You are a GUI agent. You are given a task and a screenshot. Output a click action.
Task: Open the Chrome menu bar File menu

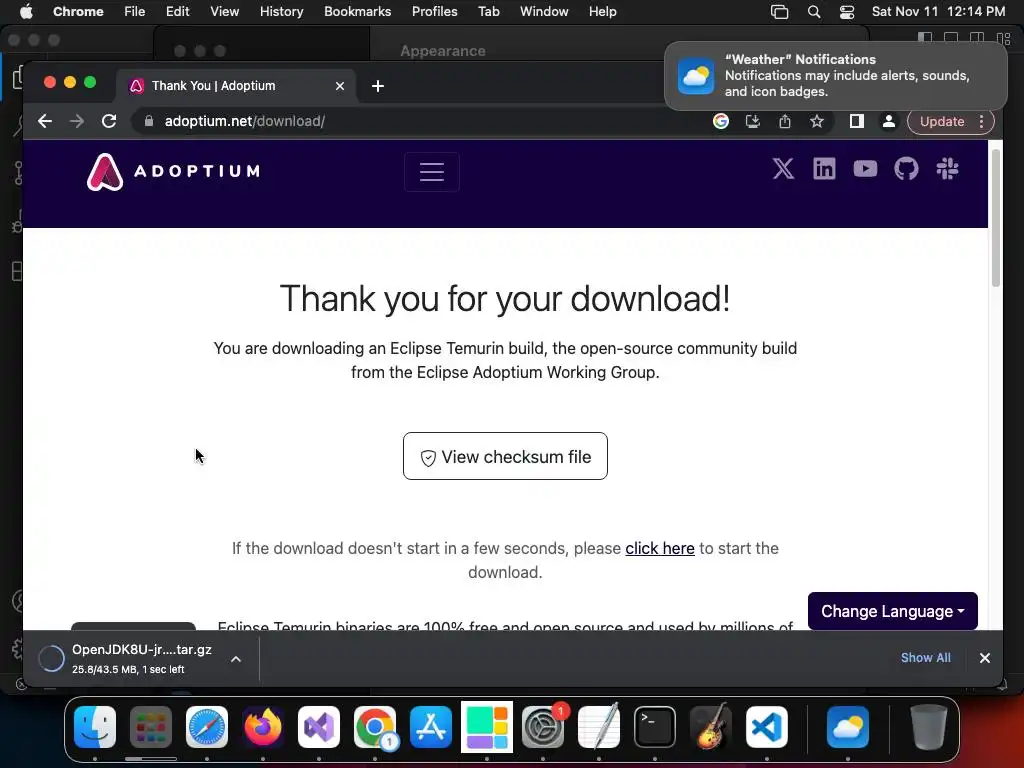click(135, 12)
